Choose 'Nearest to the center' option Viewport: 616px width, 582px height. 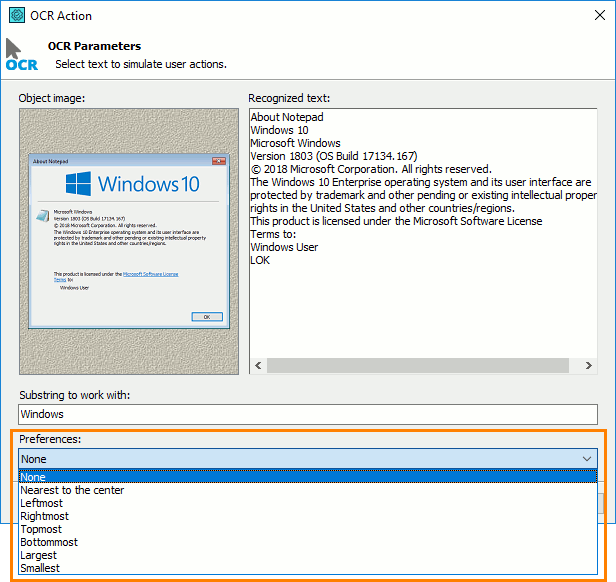pyautogui.click(x=308, y=490)
